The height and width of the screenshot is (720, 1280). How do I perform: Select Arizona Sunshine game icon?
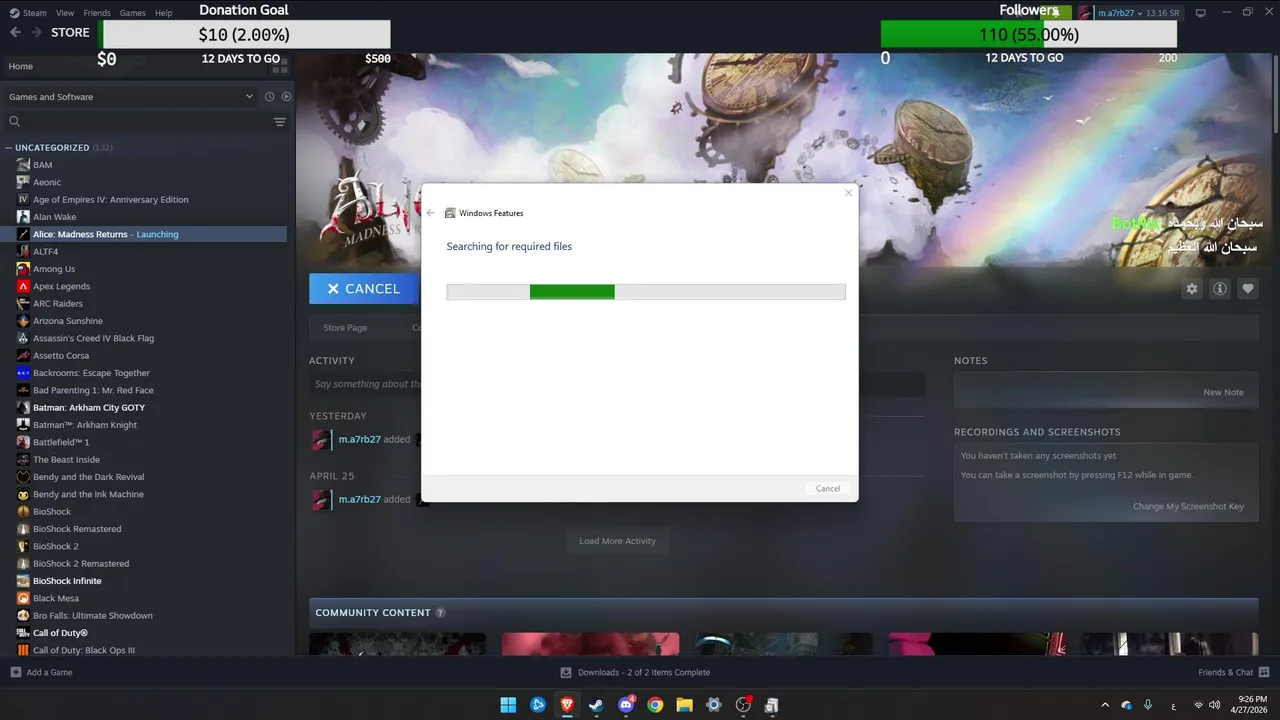(23, 321)
